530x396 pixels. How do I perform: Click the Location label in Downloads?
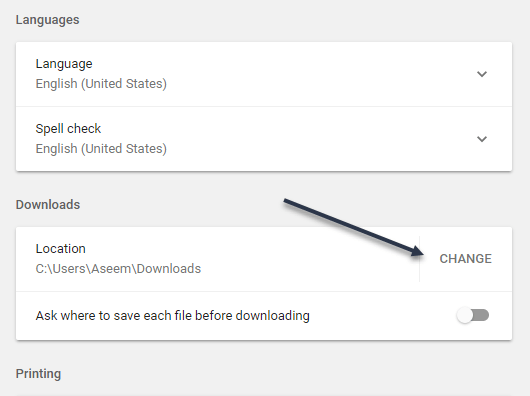point(61,249)
